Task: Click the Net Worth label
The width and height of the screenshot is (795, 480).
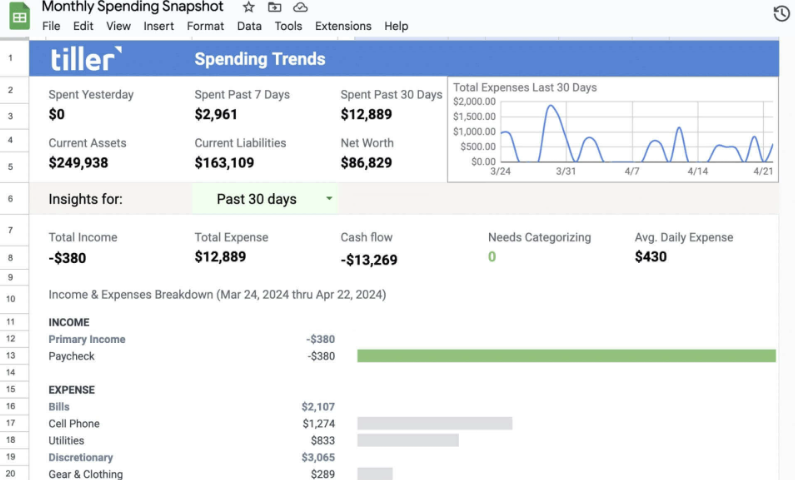Action: (x=367, y=143)
